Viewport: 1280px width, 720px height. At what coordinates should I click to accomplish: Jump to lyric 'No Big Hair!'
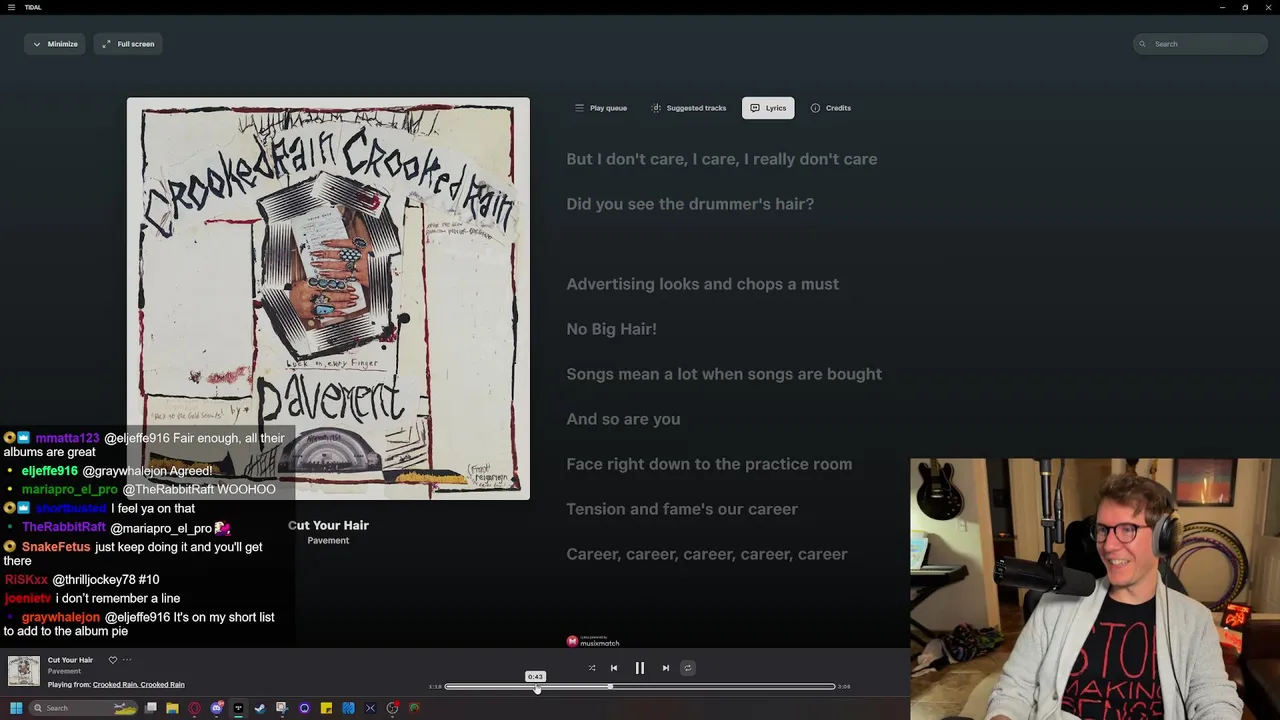(612, 329)
